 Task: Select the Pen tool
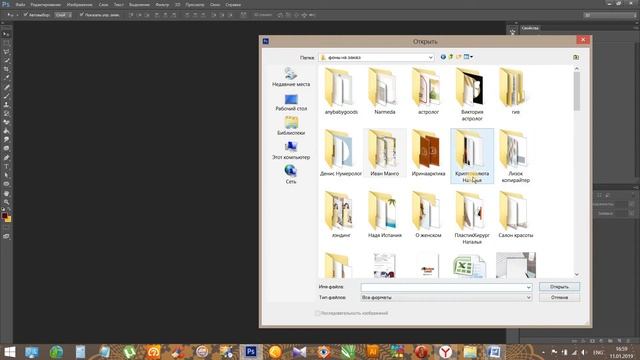coord(6,158)
